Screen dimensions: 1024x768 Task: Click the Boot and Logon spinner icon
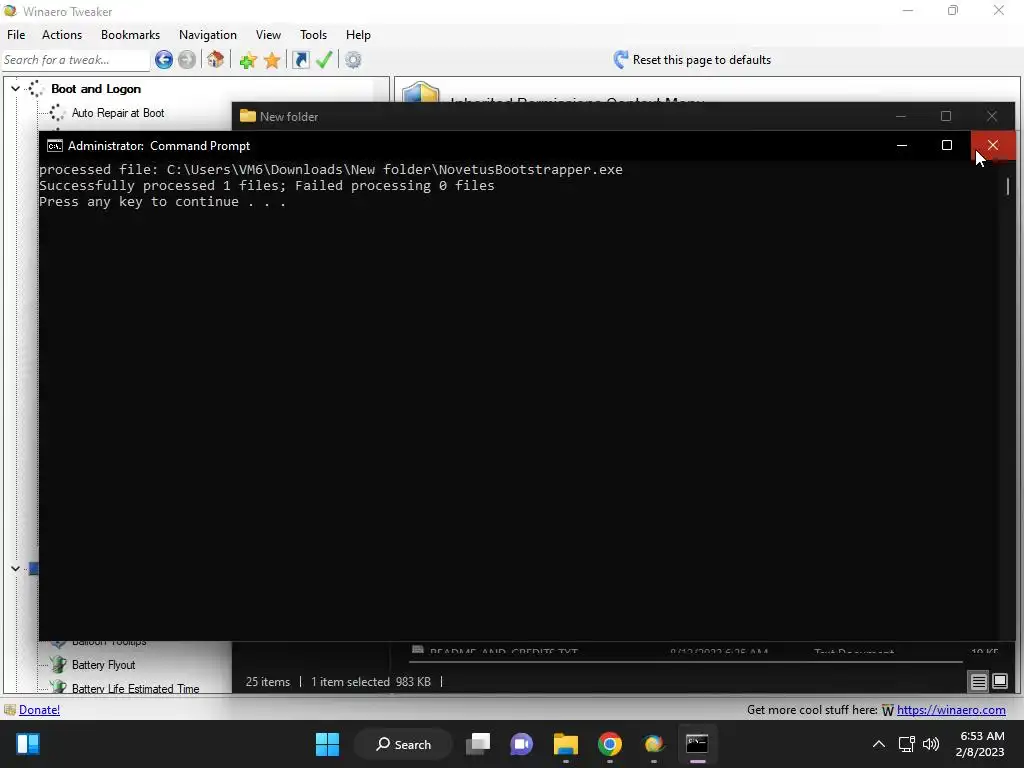coord(36,89)
